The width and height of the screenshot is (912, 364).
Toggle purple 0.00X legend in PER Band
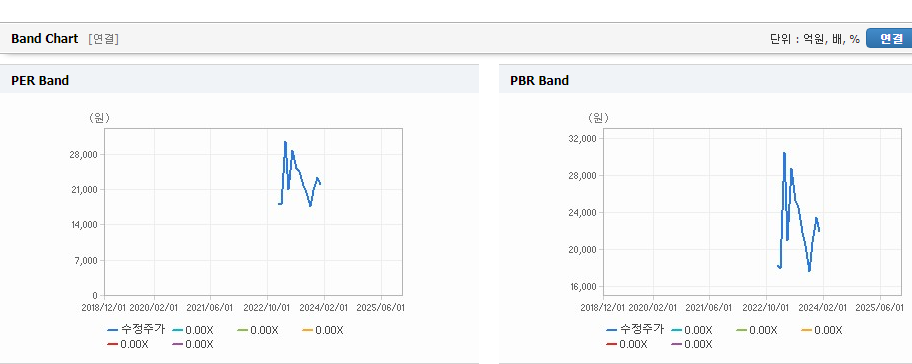(x=193, y=344)
